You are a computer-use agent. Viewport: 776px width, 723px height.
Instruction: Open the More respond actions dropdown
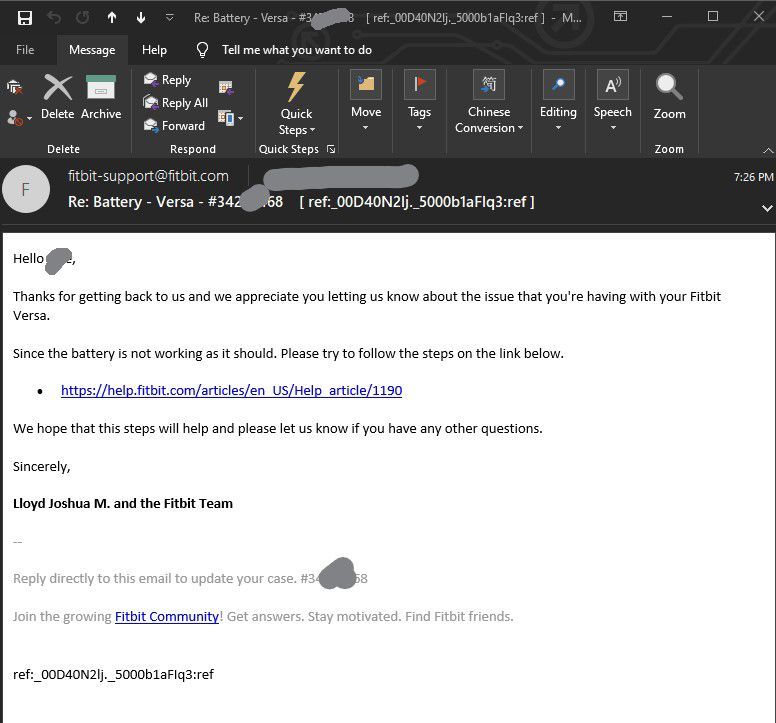point(231,118)
